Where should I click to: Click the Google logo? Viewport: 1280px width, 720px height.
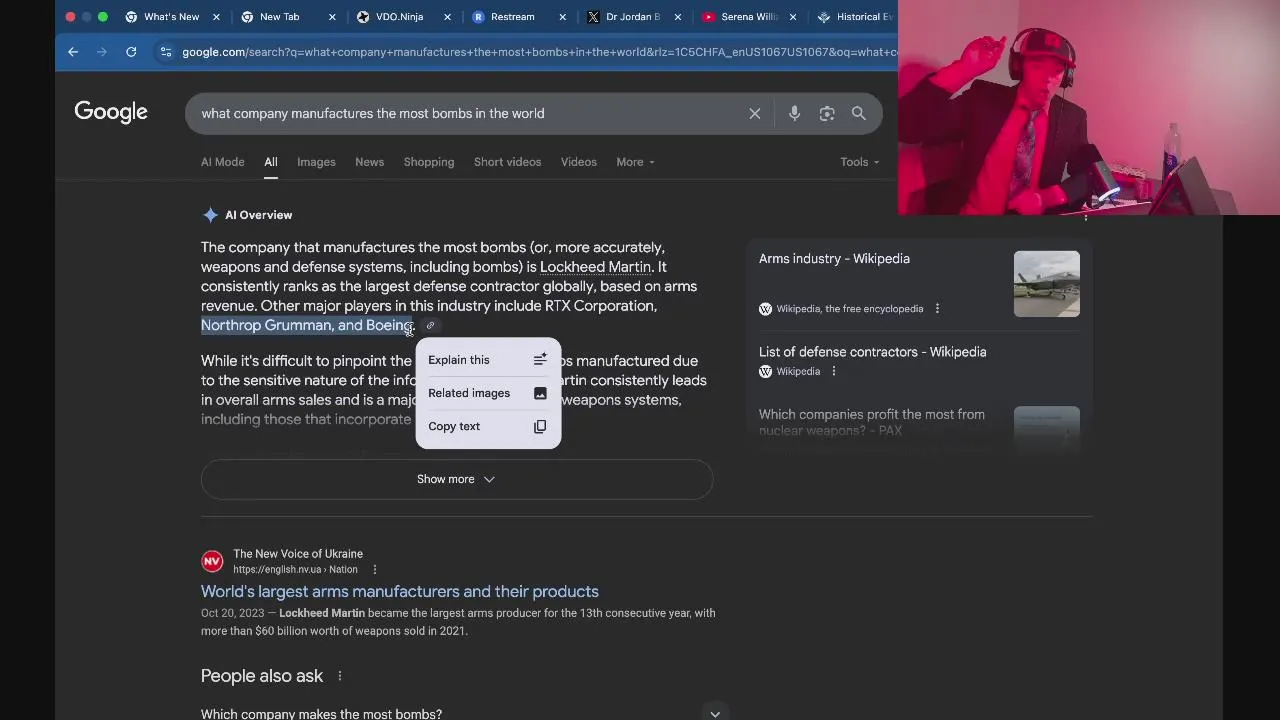111,112
